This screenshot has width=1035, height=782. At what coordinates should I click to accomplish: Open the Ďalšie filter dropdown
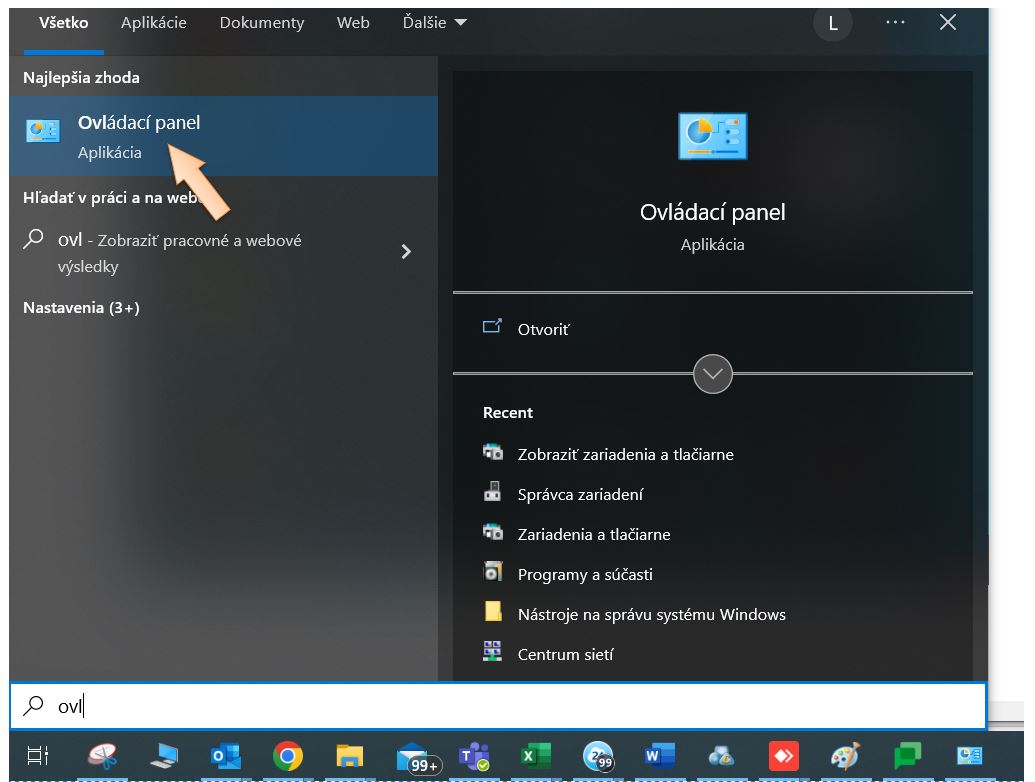434,22
